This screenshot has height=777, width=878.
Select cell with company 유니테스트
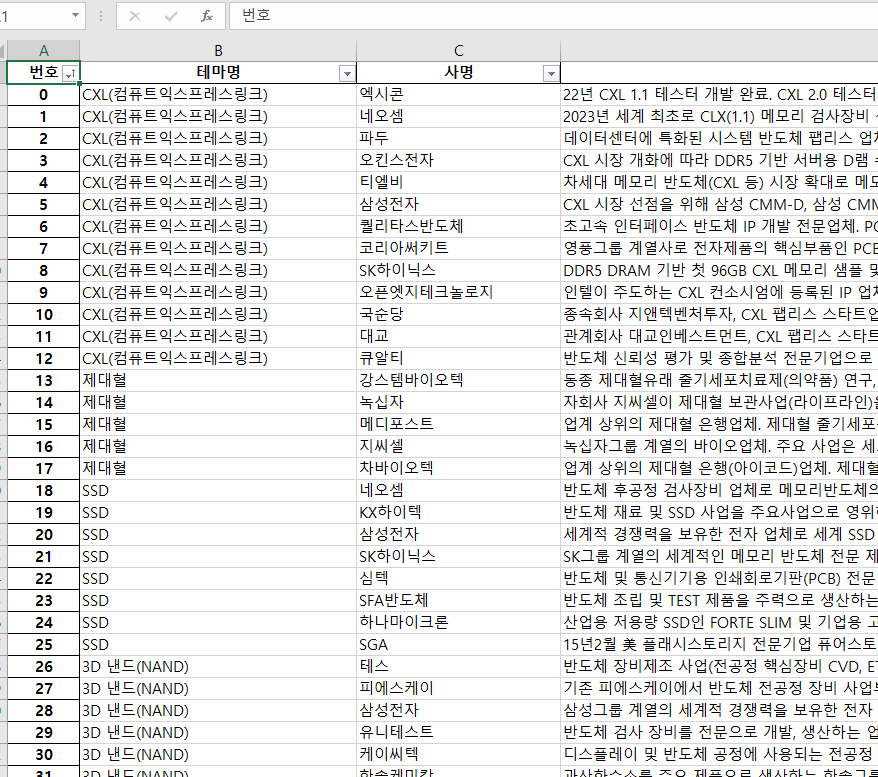[458, 732]
